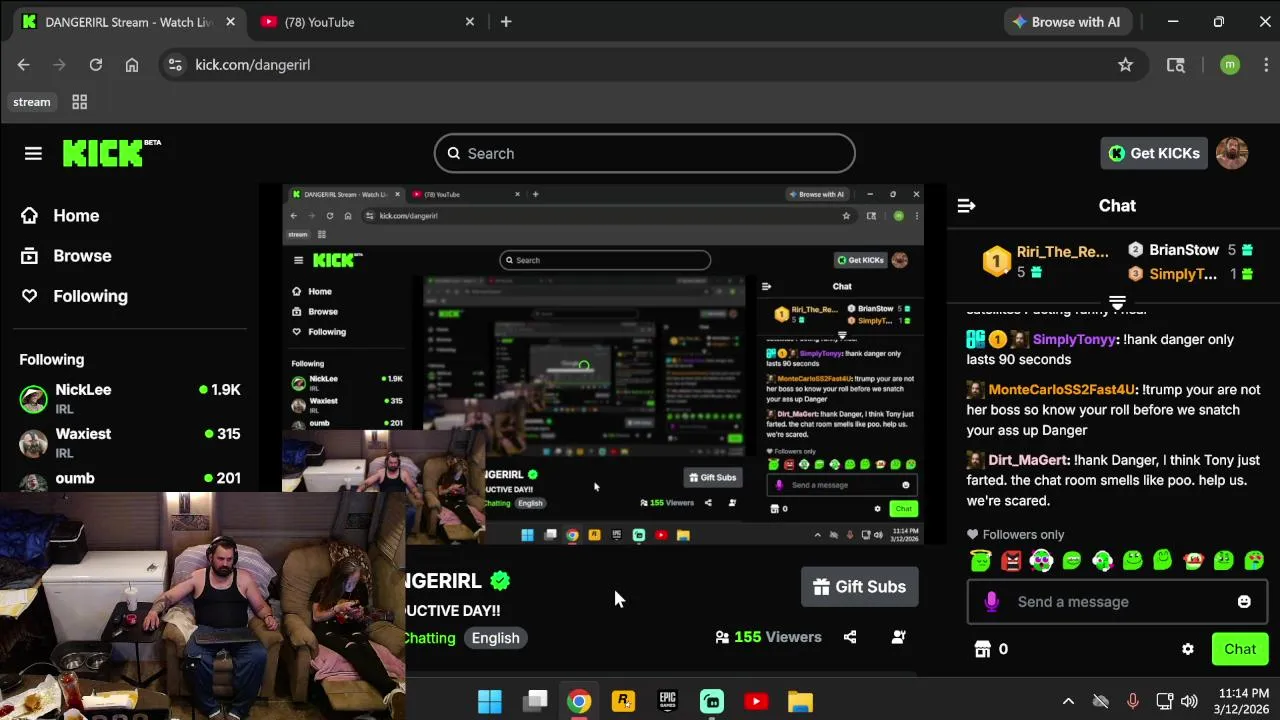Viewport: 1280px width, 720px height.
Task: Open the Kick shop icon below chat
Action: 982,649
